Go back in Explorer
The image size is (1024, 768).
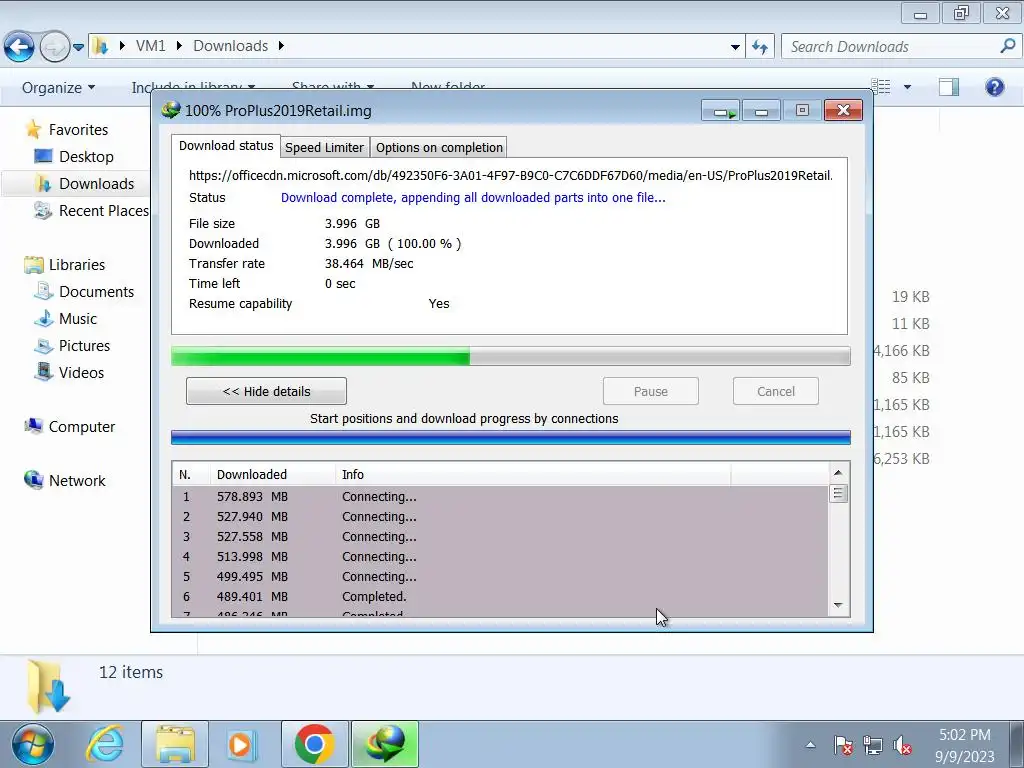click(x=19, y=46)
